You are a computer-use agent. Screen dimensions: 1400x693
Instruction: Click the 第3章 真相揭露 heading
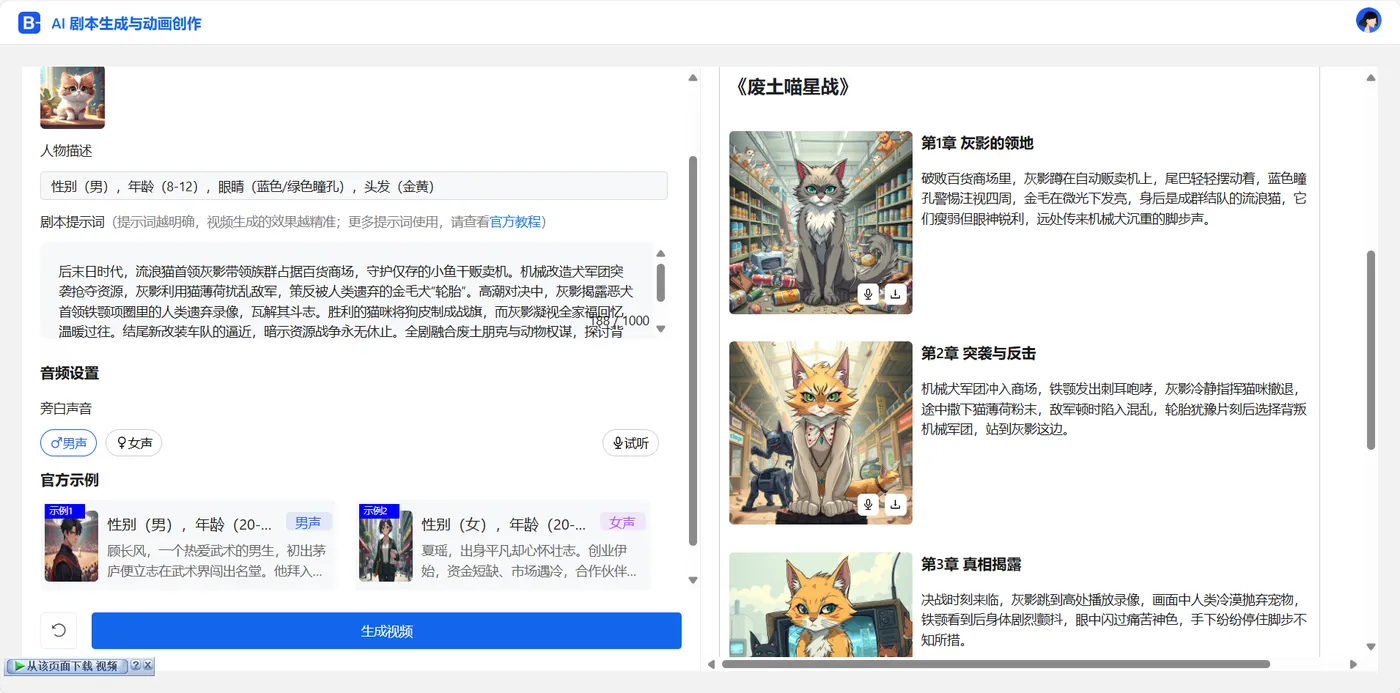pos(971,564)
